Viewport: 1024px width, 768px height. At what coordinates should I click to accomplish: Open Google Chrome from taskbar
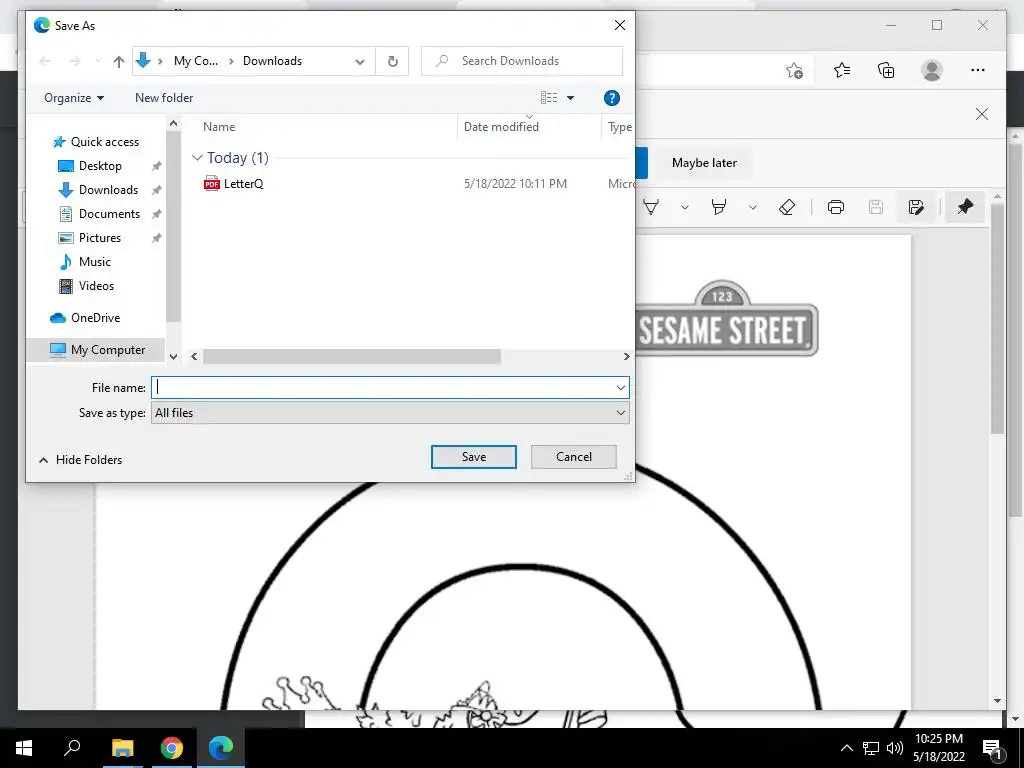point(172,748)
